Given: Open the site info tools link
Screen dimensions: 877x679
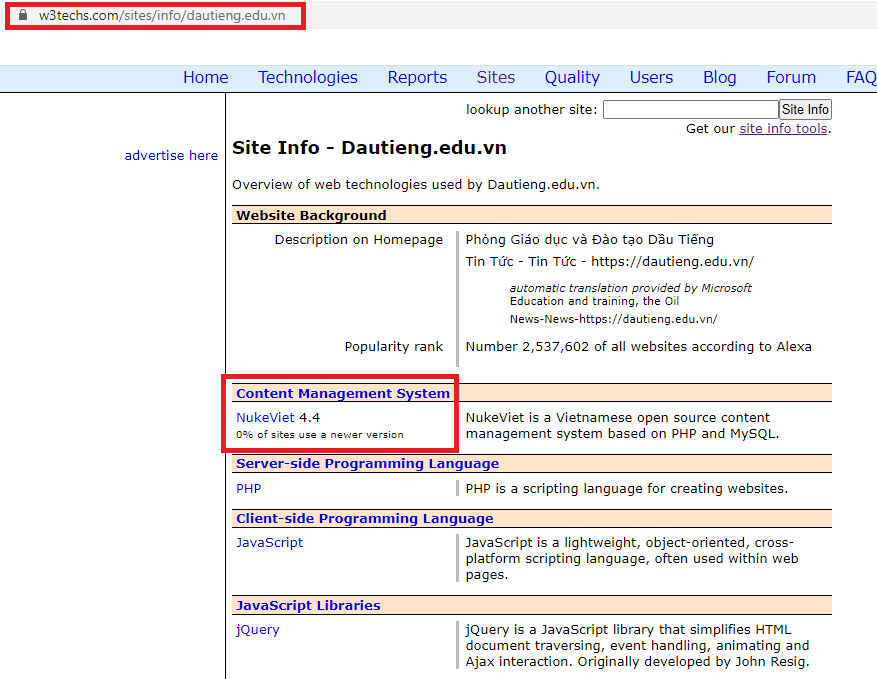Looking at the screenshot, I should pyautogui.click(x=783, y=129).
